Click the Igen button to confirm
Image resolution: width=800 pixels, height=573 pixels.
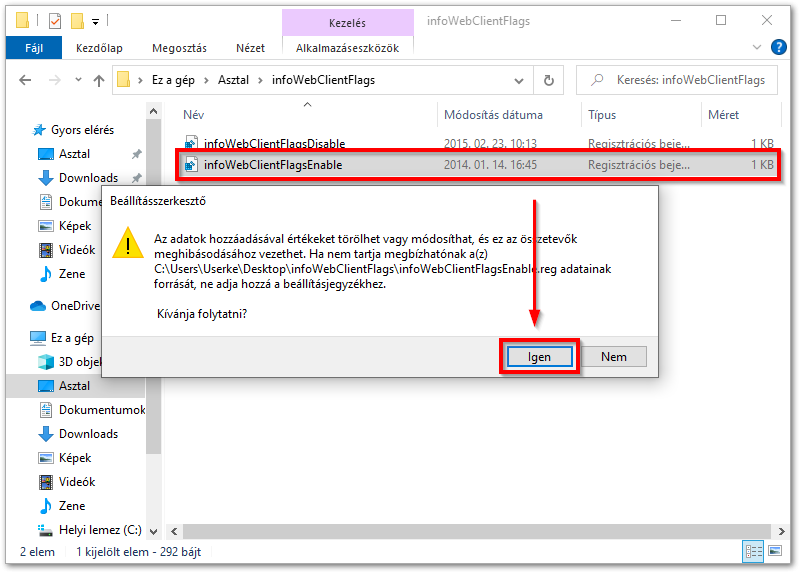coord(539,357)
